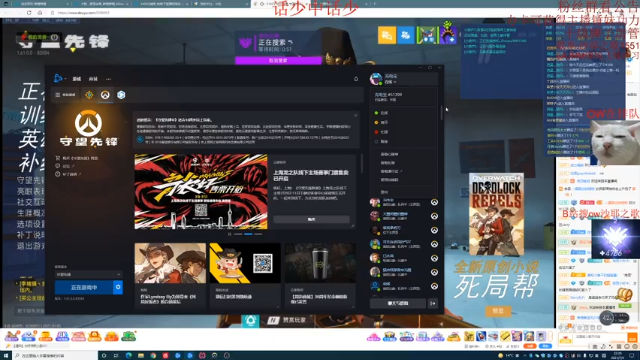Click Overwatch icon beside topmost visible friend
The height and width of the screenshot is (360, 640).
point(434,202)
